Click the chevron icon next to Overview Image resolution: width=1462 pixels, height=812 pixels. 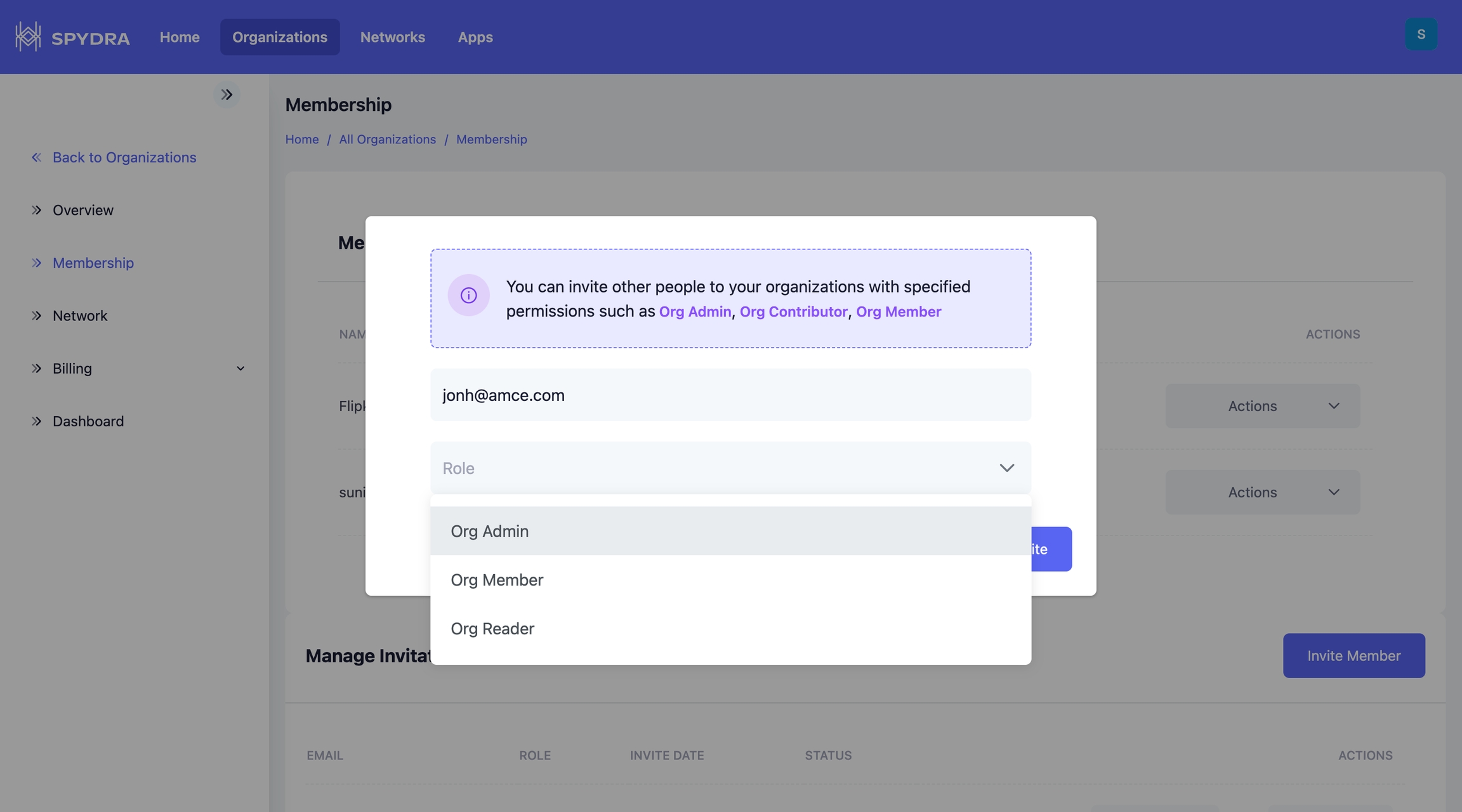(x=36, y=210)
